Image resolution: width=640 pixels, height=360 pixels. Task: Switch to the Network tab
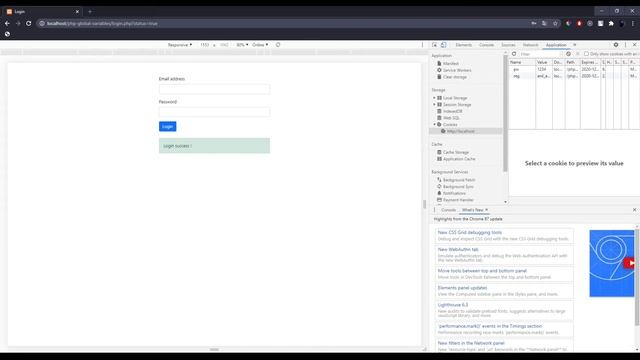click(x=530, y=45)
